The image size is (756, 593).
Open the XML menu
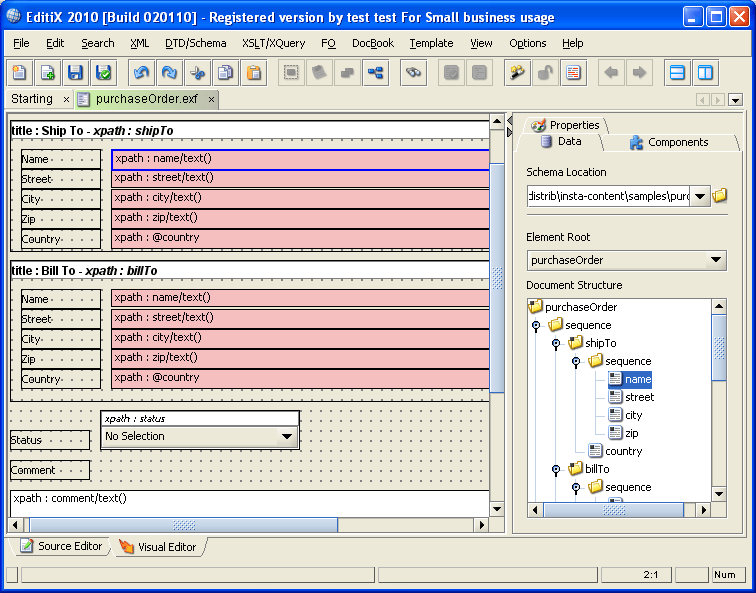[x=139, y=43]
